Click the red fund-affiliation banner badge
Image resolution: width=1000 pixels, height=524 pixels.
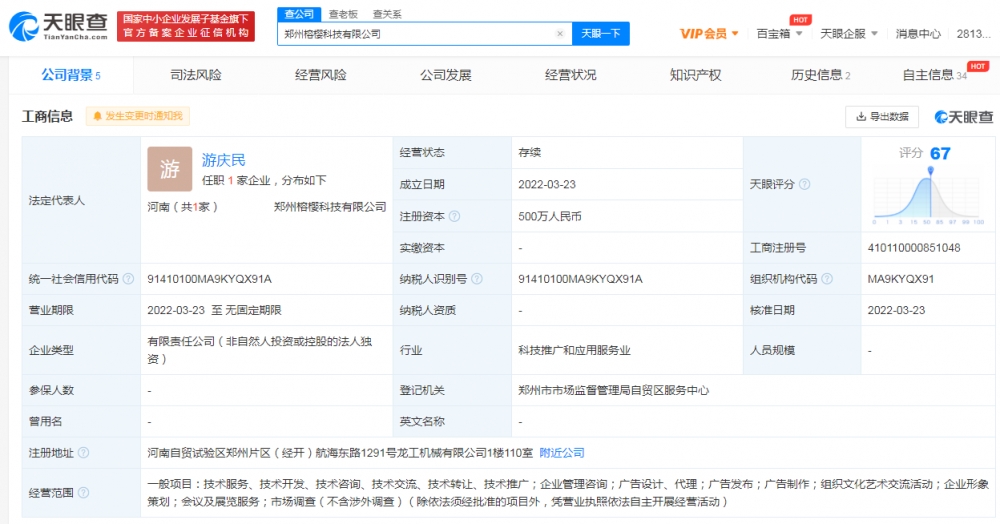pyautogui.click(x=186, y=26)
